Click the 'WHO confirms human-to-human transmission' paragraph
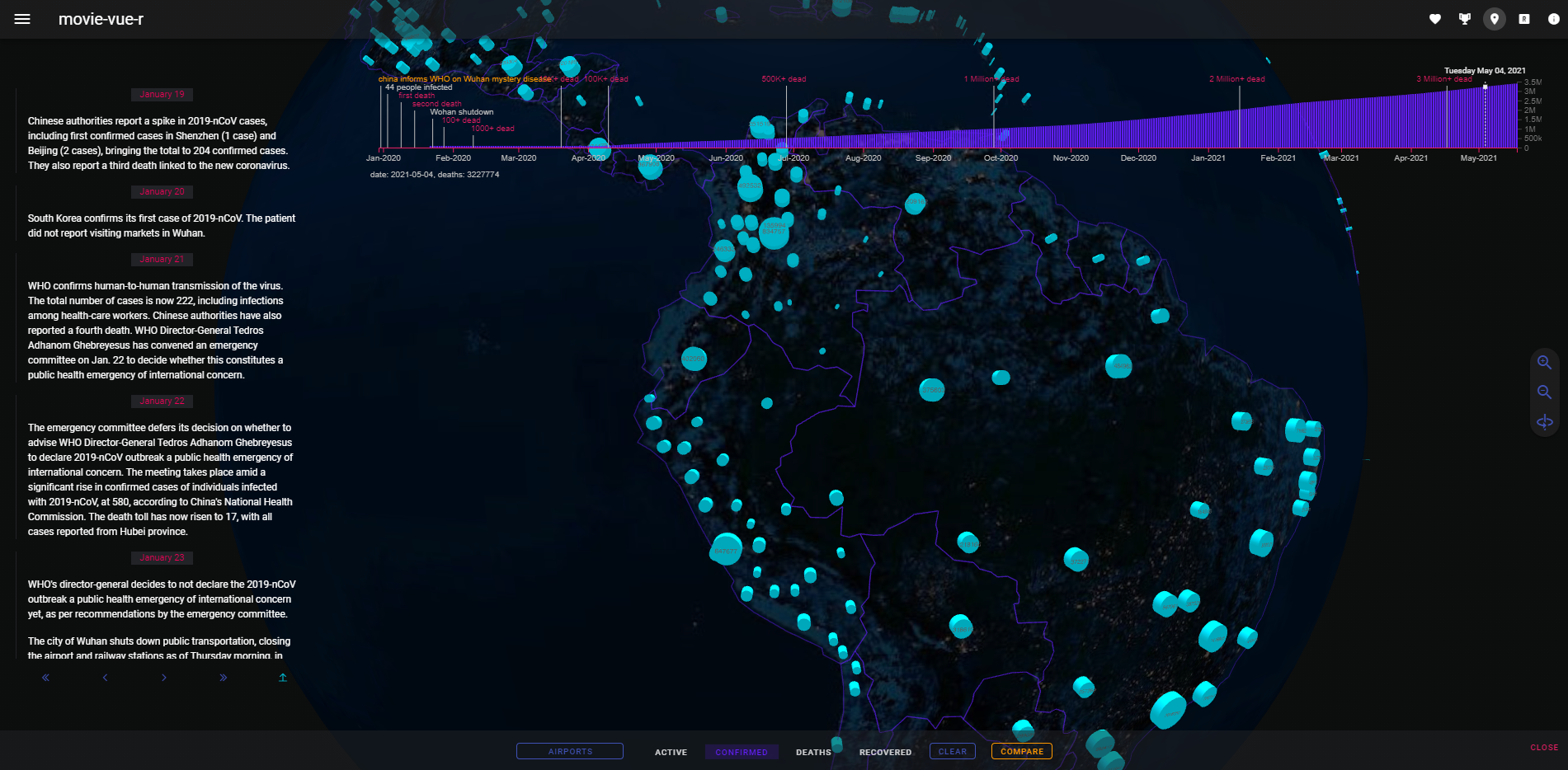This screenshot has width=1568, height=770. point(157,331)
